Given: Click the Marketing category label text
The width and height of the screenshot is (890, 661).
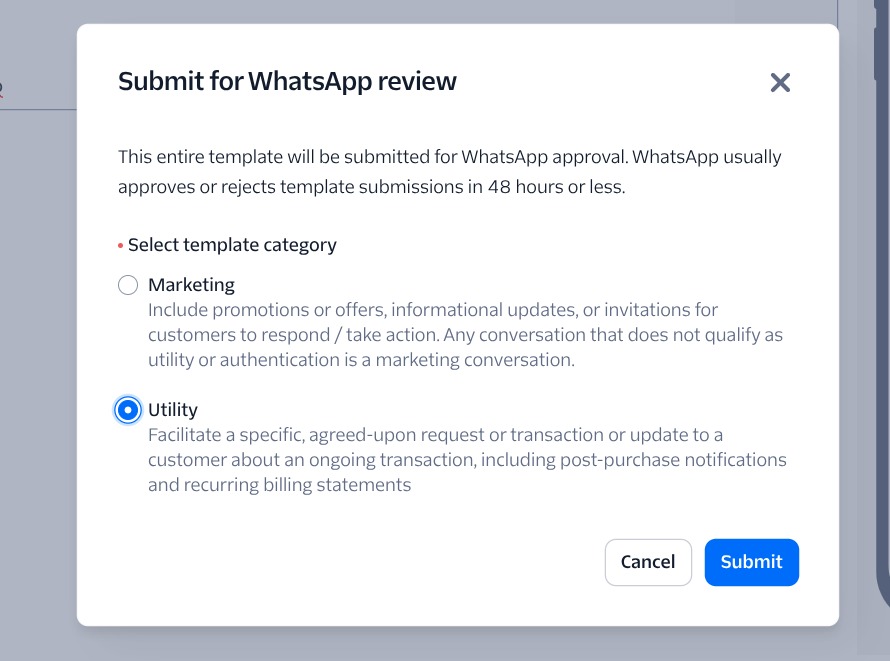Looking at the screenshot, I should tap(191, 285).
